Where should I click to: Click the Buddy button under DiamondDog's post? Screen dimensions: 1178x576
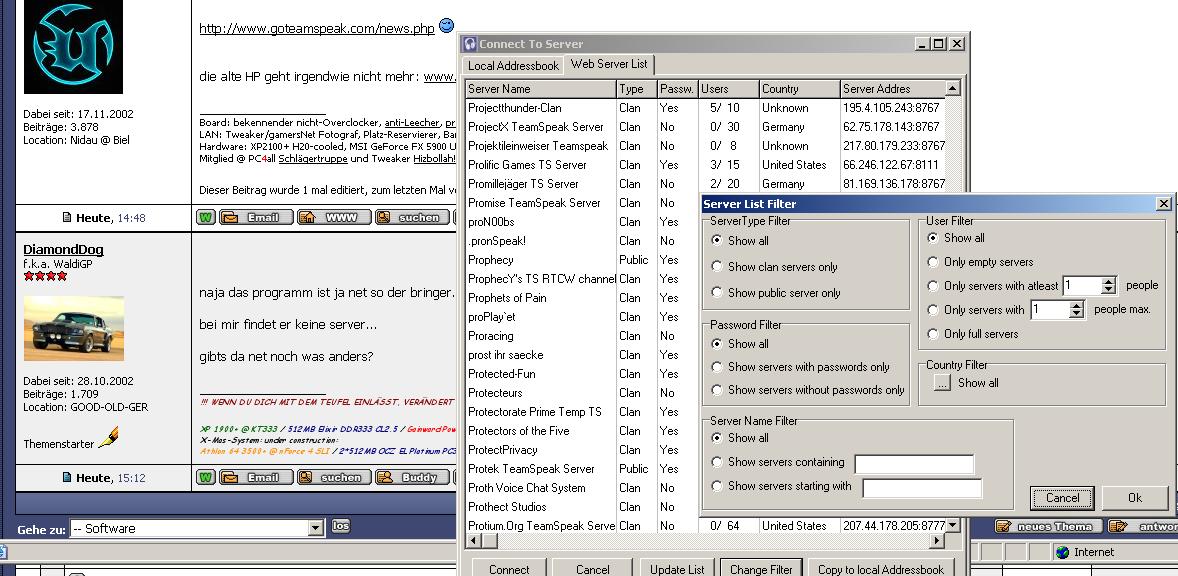412,478
